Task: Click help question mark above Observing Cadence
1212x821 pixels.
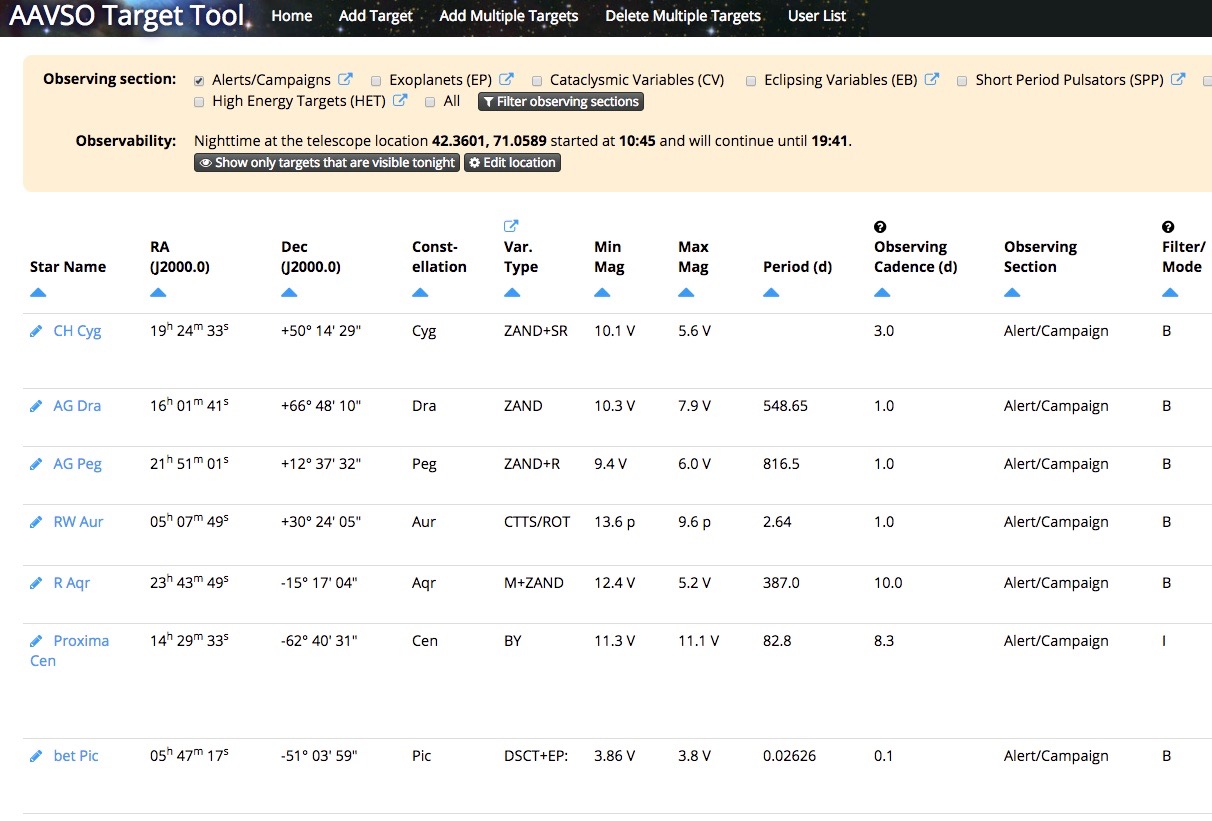Action: (880, 227)
